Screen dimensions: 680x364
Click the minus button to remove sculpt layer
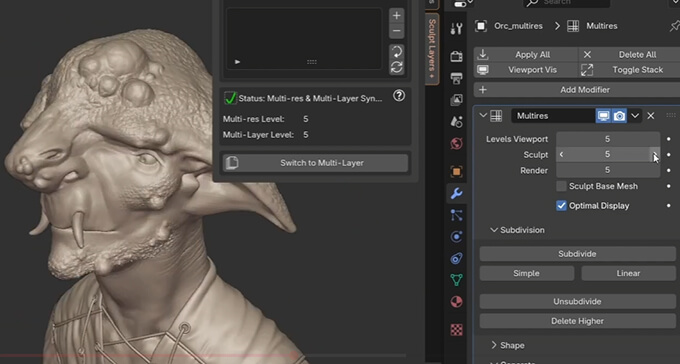click(396, 31)
